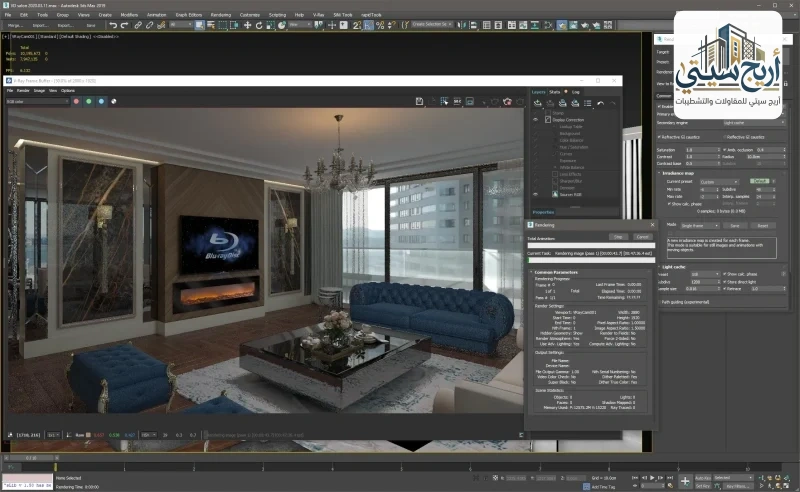This screenshot has height=492, width=800.
Task: Click the layer list icon in Layers panel
Action: click(x=588, y=103)
